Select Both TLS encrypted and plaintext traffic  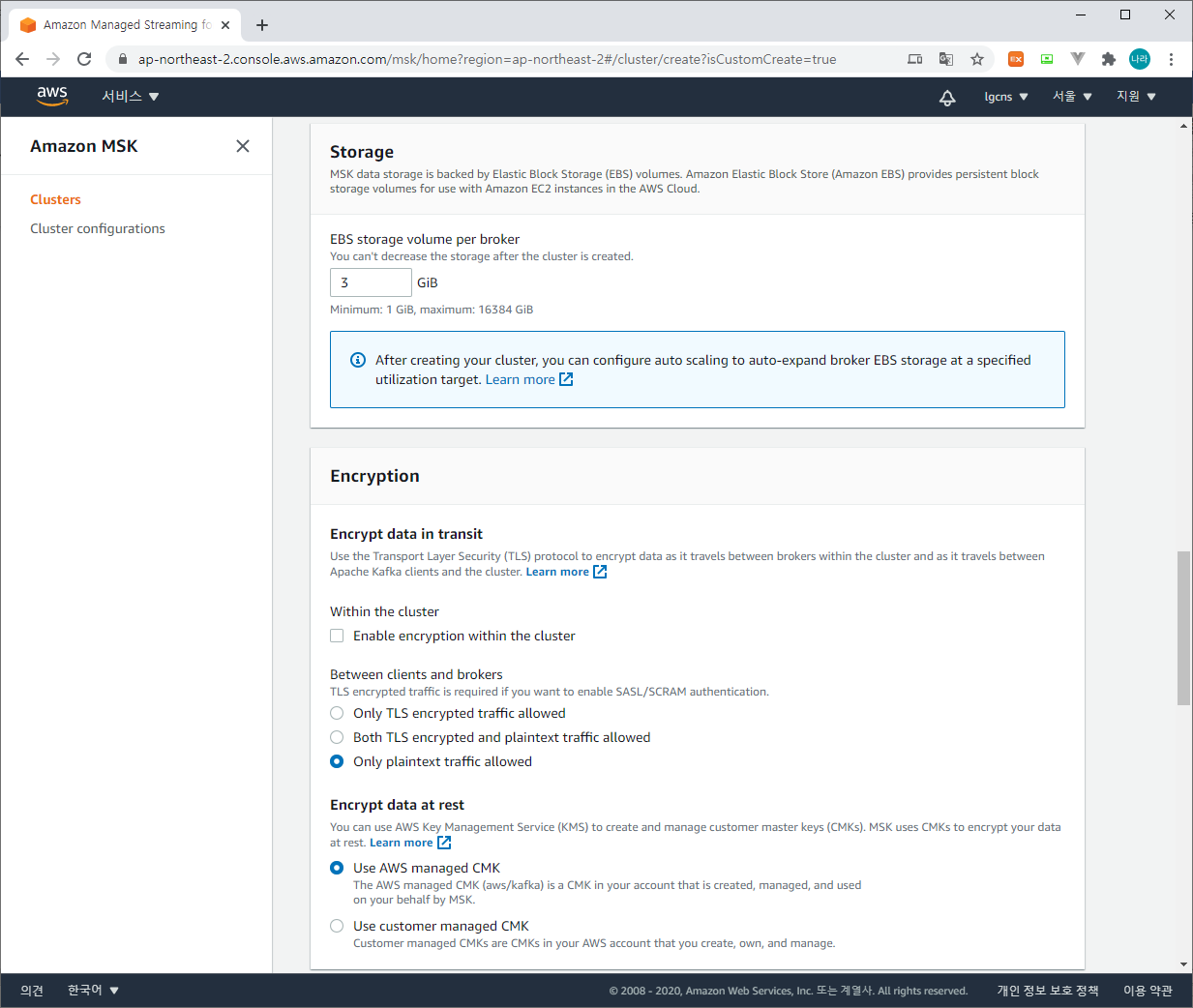(337, 737)
